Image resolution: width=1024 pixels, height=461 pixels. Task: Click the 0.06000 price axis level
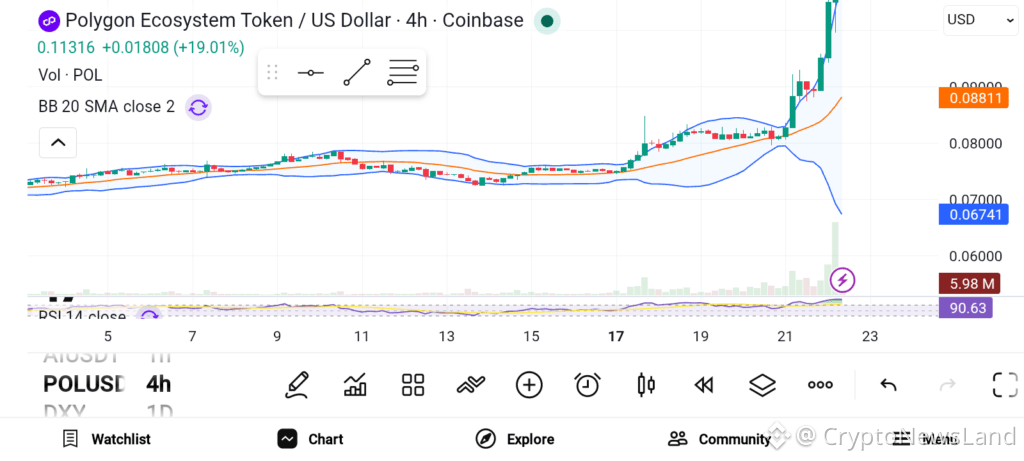(x=975, y=256)
